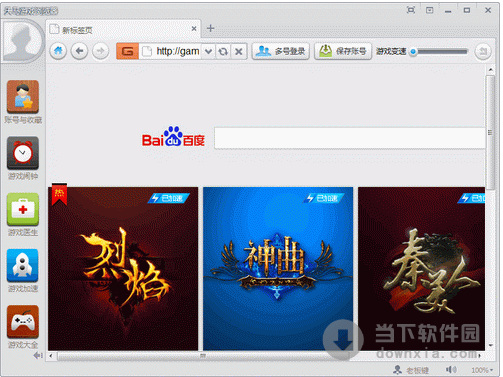Click the user avatar picture
This screenshot has height=377, width=503.
(22, 41)
